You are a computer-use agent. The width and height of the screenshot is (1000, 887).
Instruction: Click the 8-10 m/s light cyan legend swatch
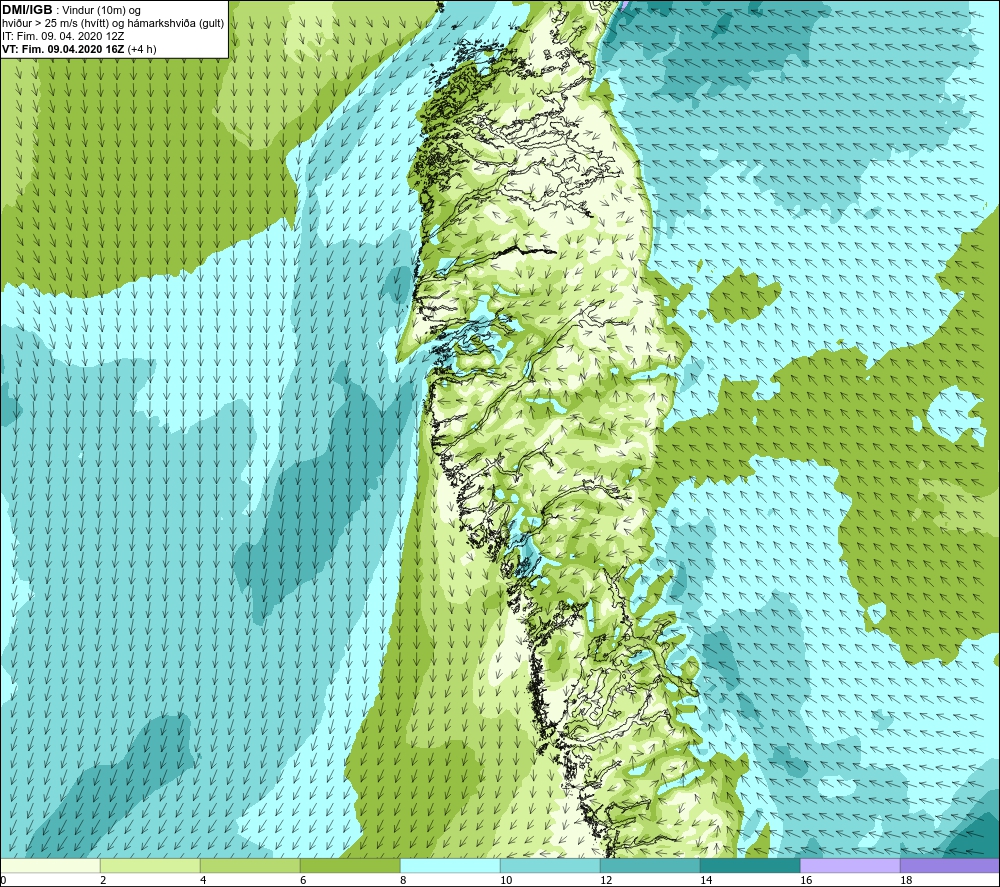coord(450,865)
